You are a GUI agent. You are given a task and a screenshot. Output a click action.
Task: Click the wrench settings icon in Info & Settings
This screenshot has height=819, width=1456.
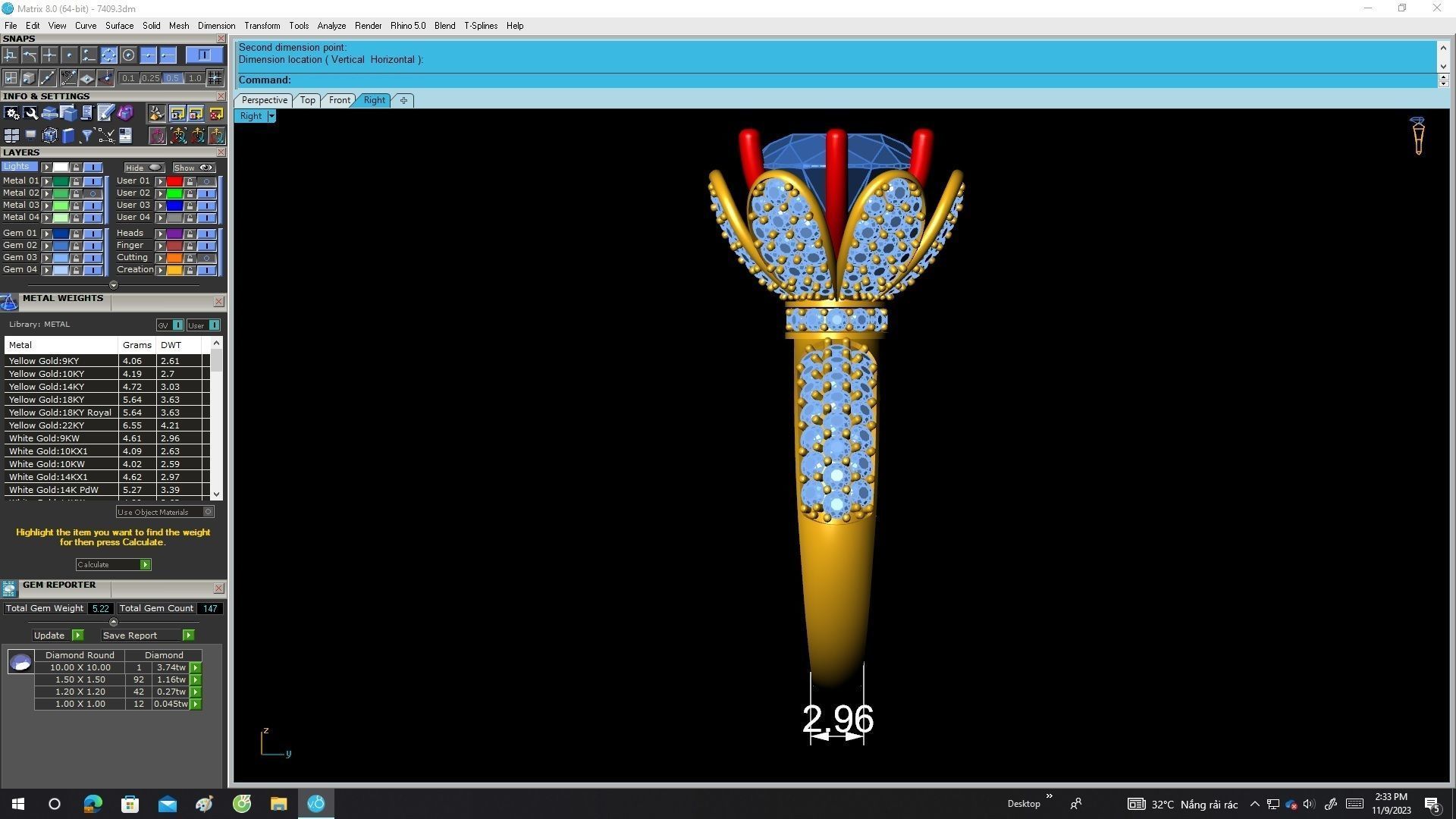click(x=30, y=113)
